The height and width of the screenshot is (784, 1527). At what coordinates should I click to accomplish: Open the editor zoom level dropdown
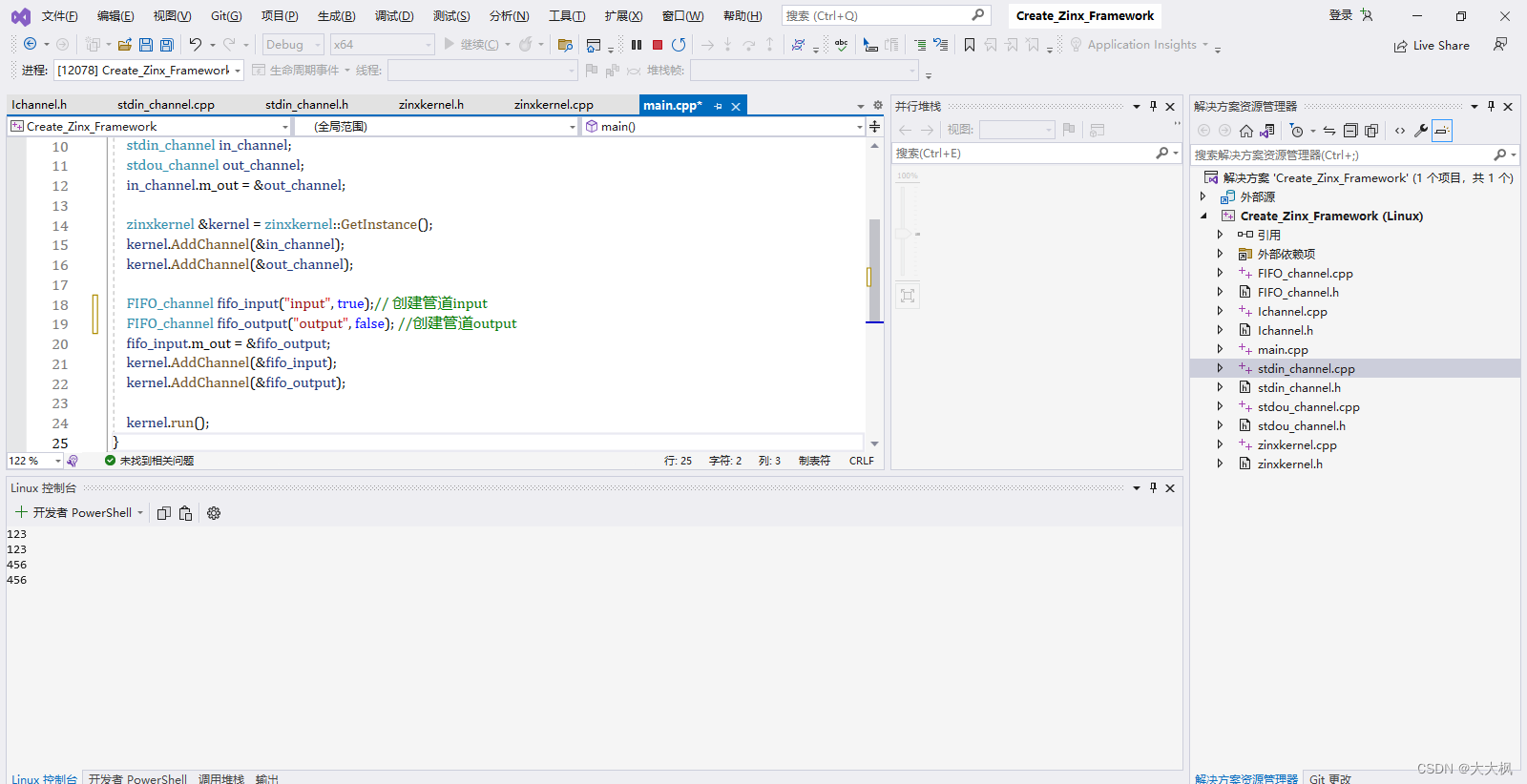click(x=57, y=461)
